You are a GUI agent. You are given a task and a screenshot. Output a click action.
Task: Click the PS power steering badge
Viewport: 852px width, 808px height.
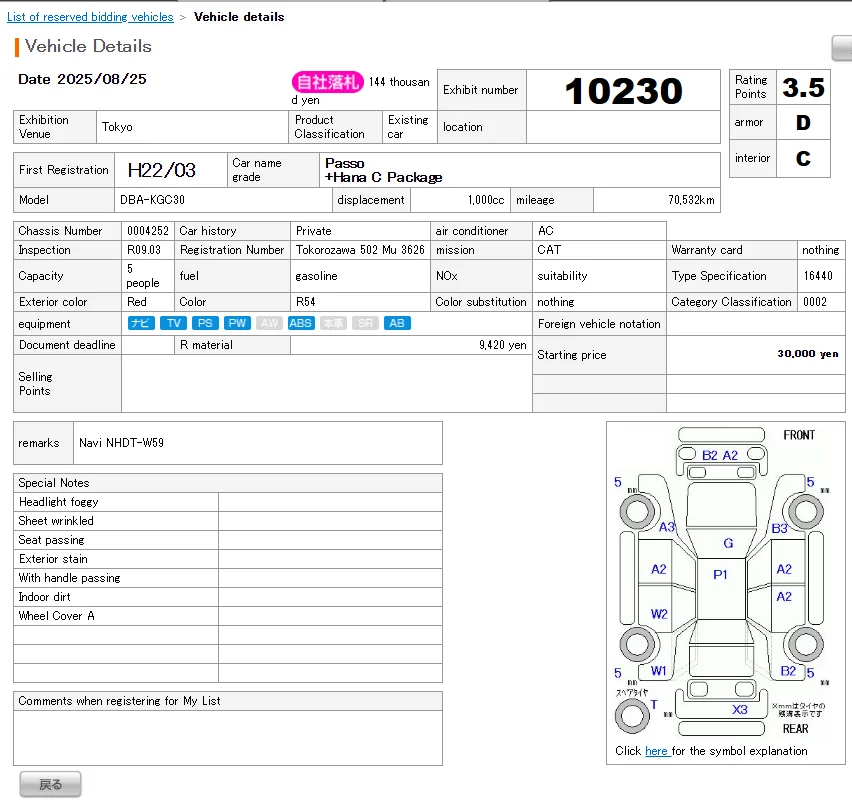coord(205,323)
